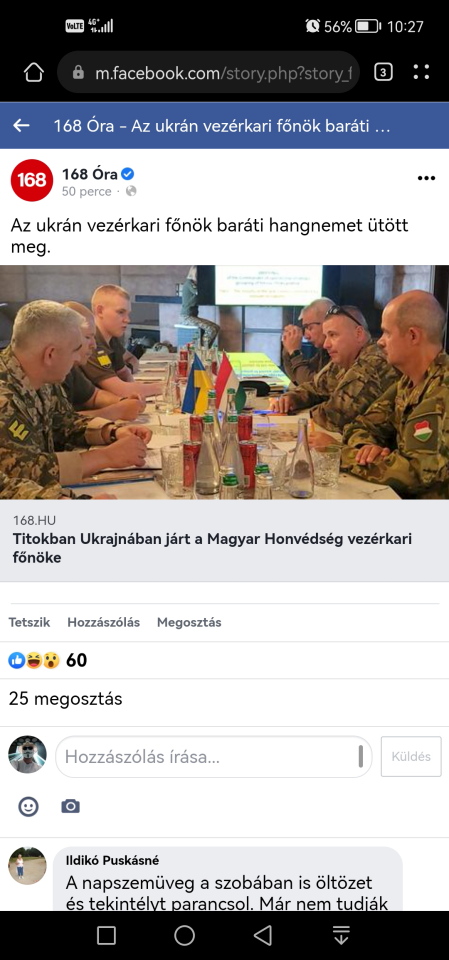
Task: Open the browser four-dot menu
Action: tap(421, 73)
